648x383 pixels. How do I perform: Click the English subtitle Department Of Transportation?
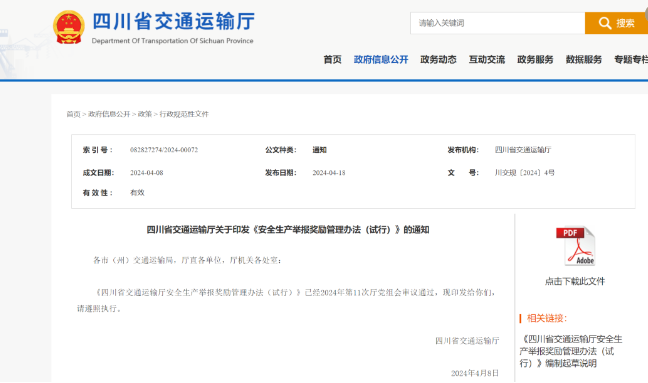172,41
